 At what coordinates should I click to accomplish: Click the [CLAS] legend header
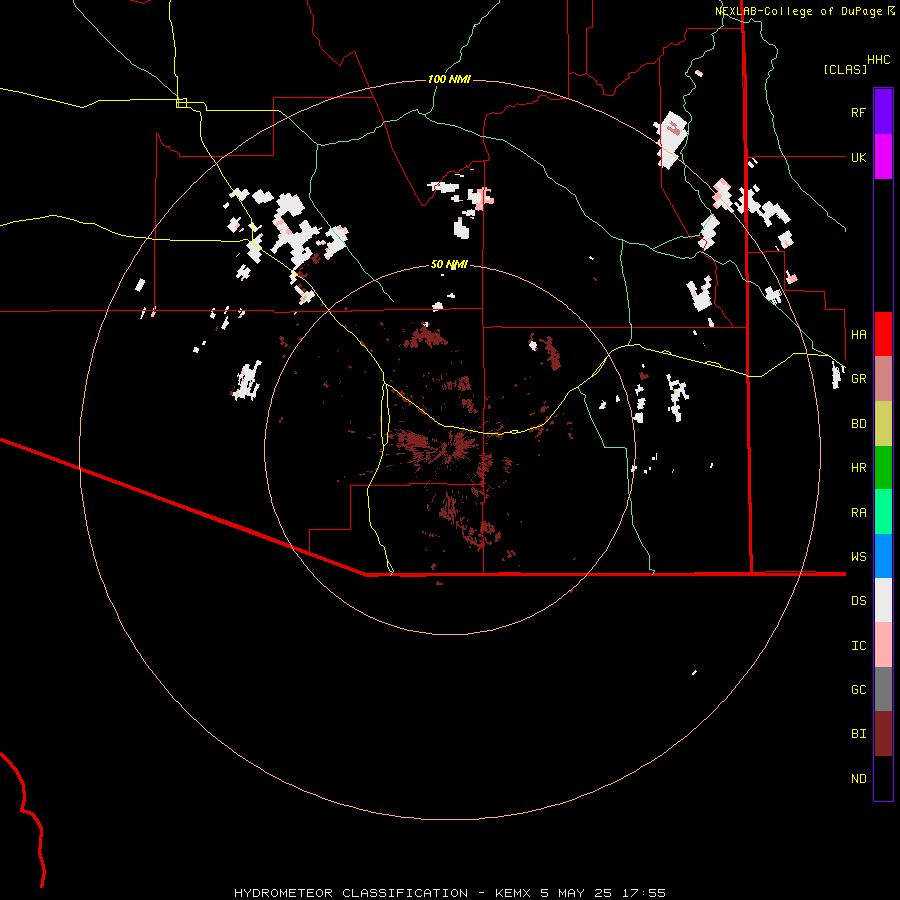(x=845, y=70)
